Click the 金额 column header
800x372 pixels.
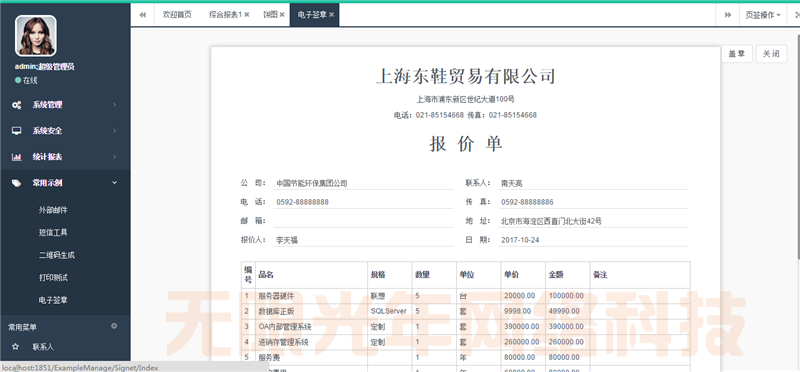point(568,275)
